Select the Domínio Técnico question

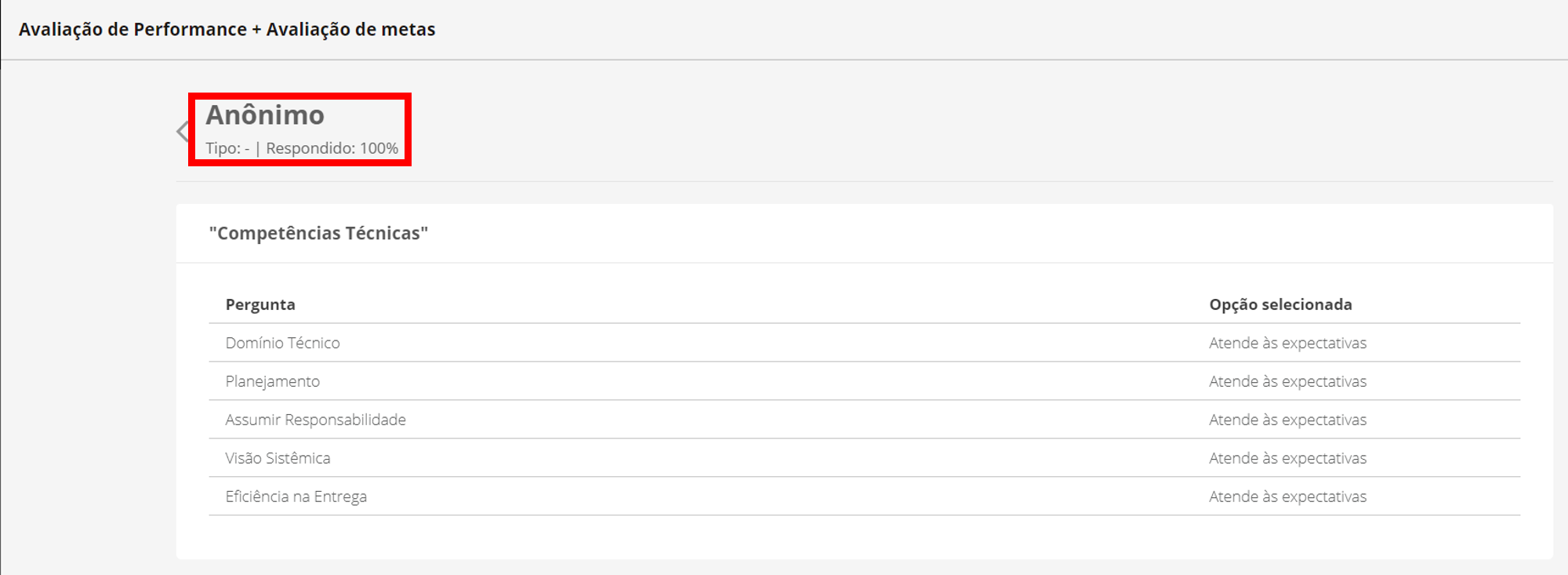[282, 343]
